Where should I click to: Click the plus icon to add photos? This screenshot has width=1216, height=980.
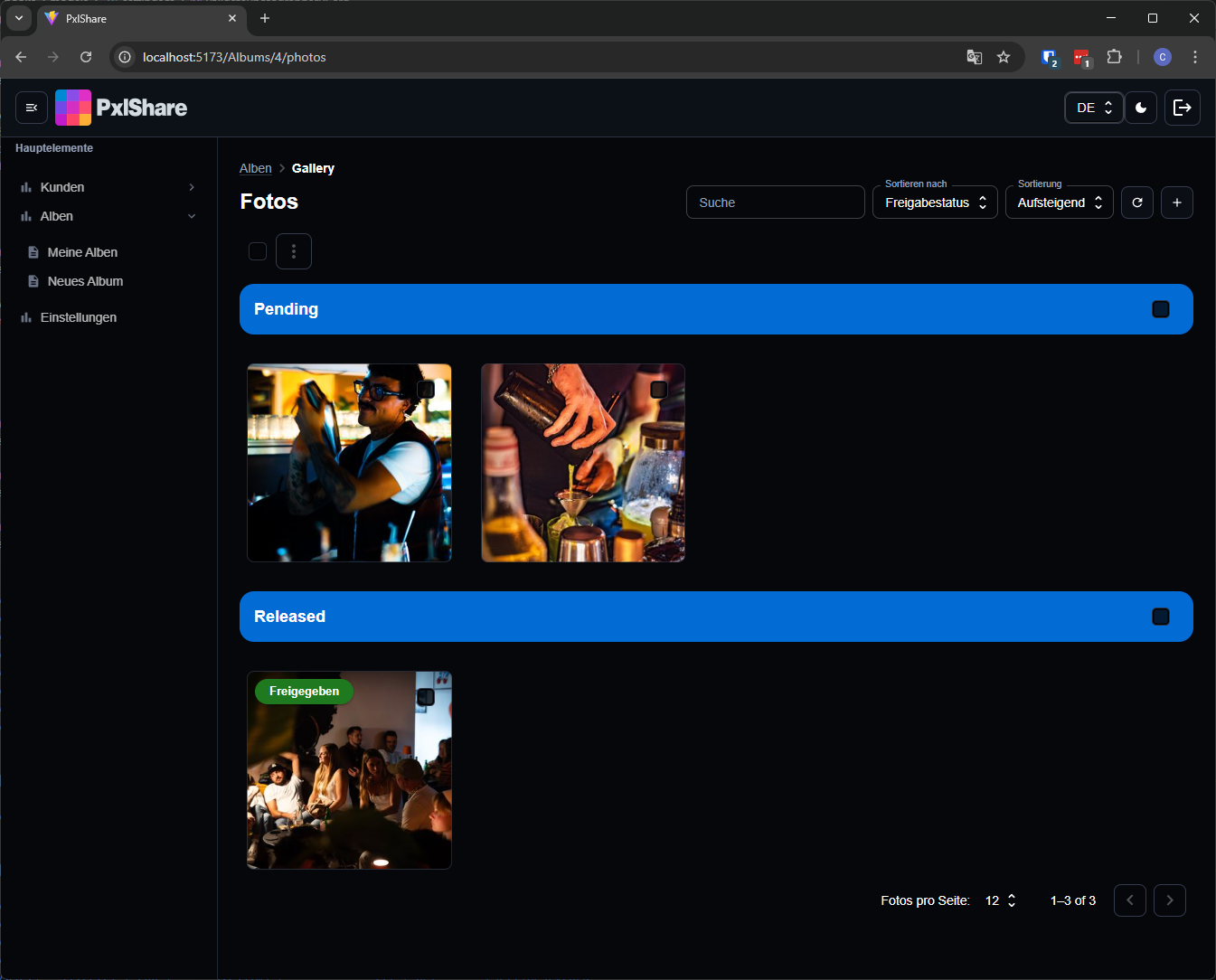pyautogui.click(x=1176, y=203)
